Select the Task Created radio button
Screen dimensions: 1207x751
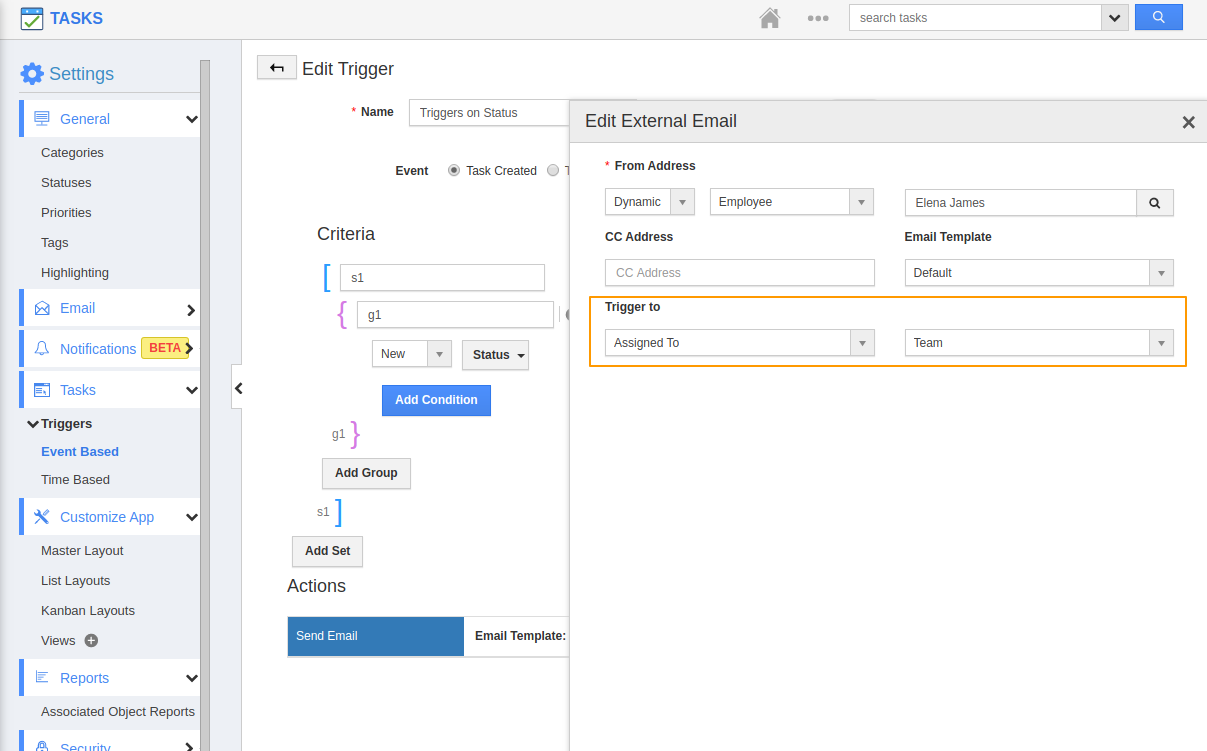pyautogui.click(x=454, y=171)
